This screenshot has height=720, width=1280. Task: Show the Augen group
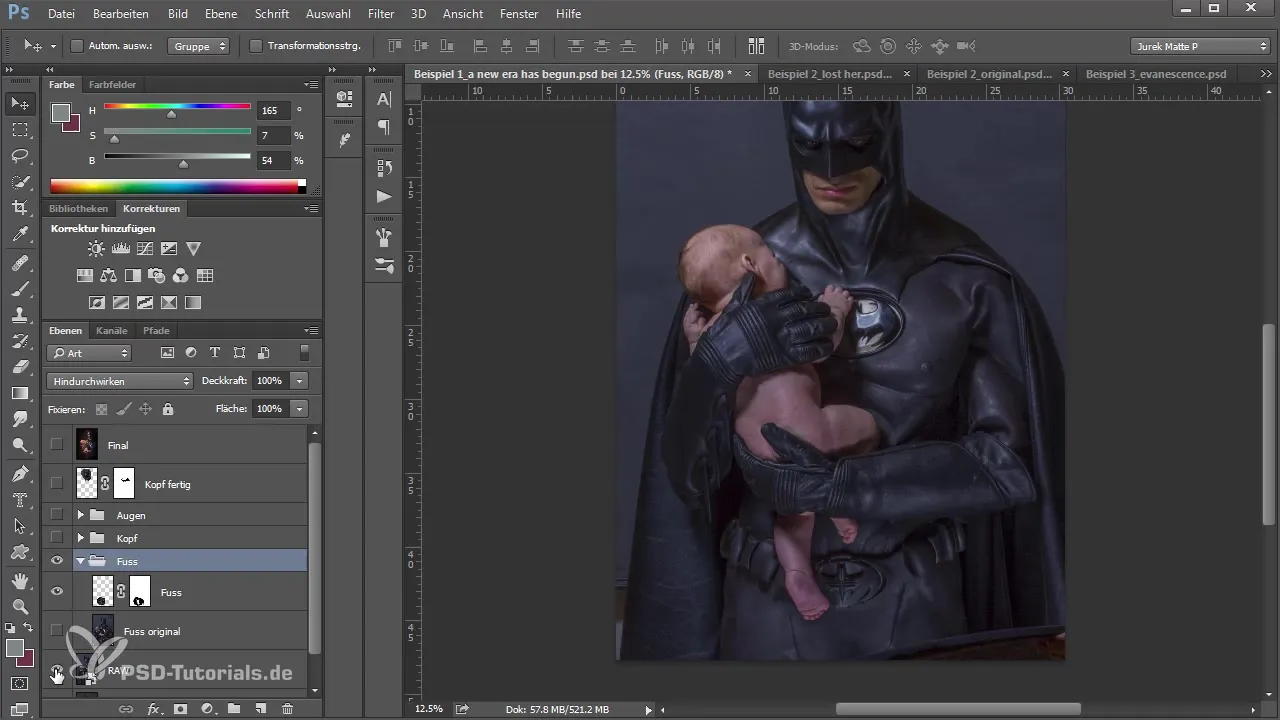pos(57,515)
